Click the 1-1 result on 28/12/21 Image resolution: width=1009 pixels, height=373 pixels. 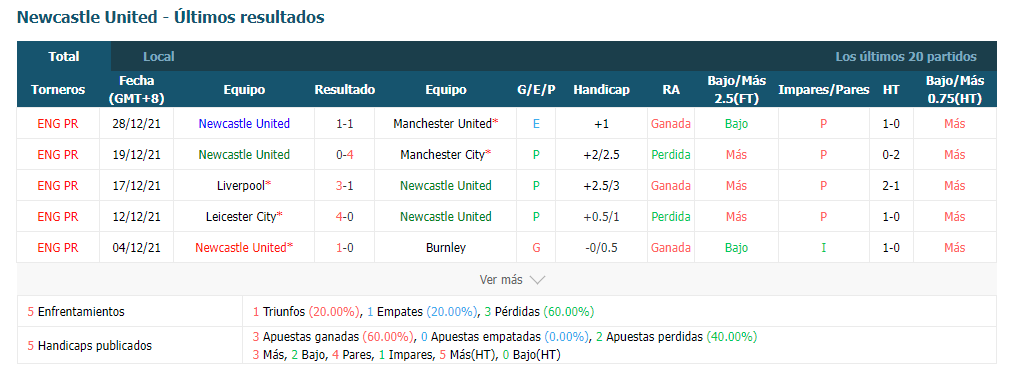(344, 123)
